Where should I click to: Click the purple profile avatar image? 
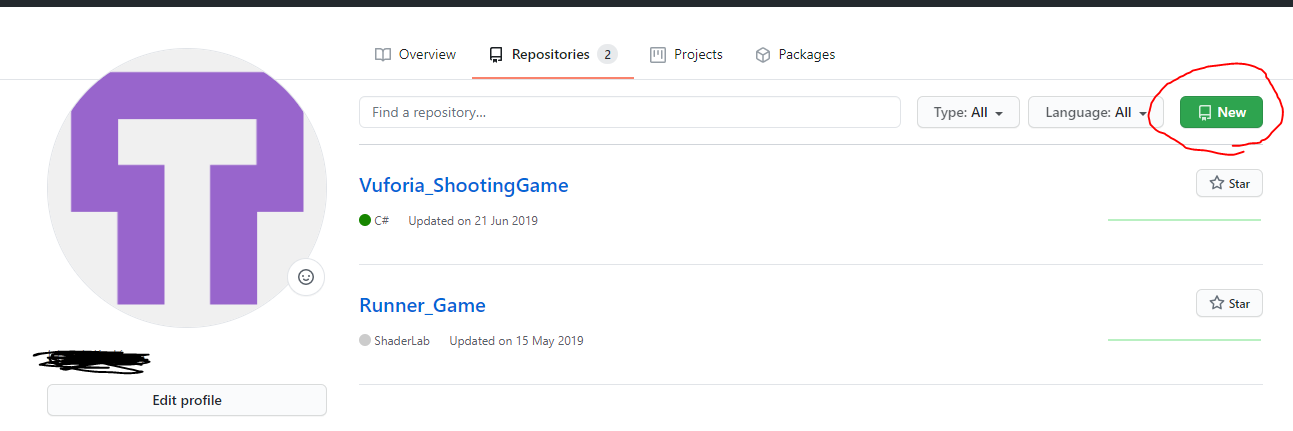(x=187, y=190)
